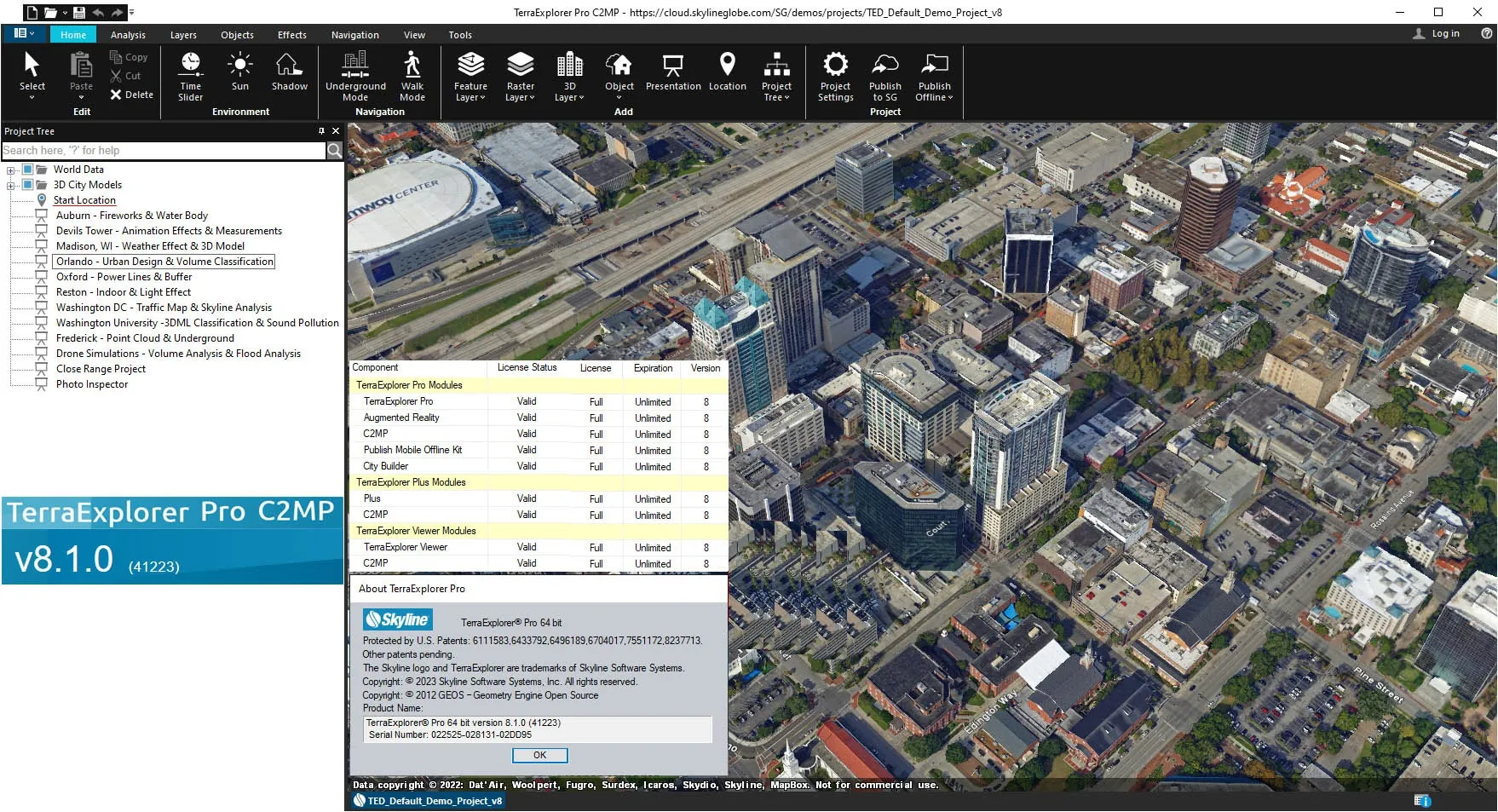The width and height of the screenshot is (1498, 812).
Task: Click the Close Range Project presentation icon
Action: [41, 369]
